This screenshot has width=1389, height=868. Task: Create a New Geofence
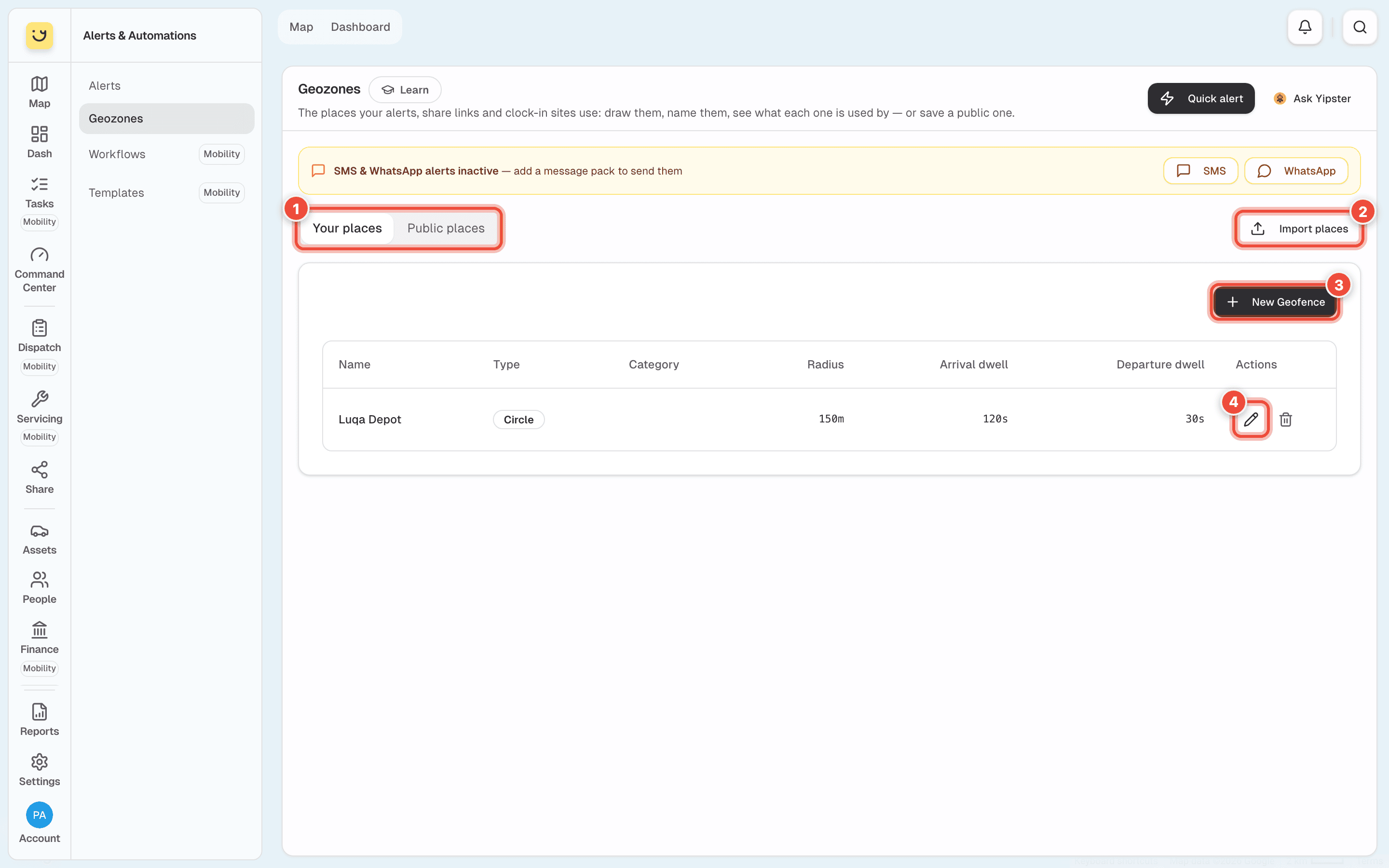[1275, 302]
